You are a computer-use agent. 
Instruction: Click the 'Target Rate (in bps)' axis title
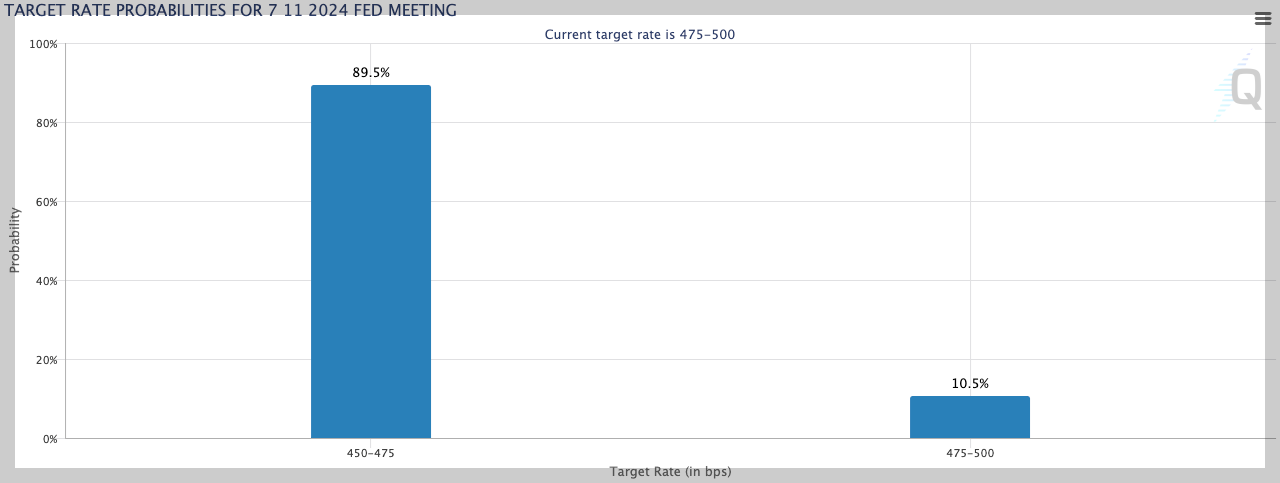[x=670, y=471]
